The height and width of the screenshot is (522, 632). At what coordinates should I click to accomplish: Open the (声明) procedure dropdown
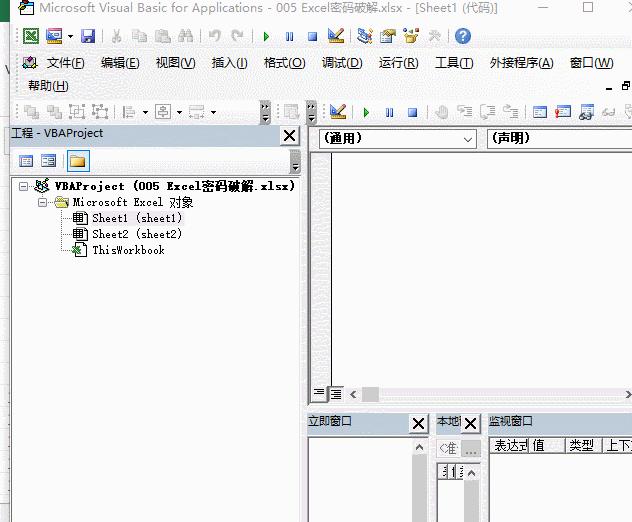[x=559, y=139]
